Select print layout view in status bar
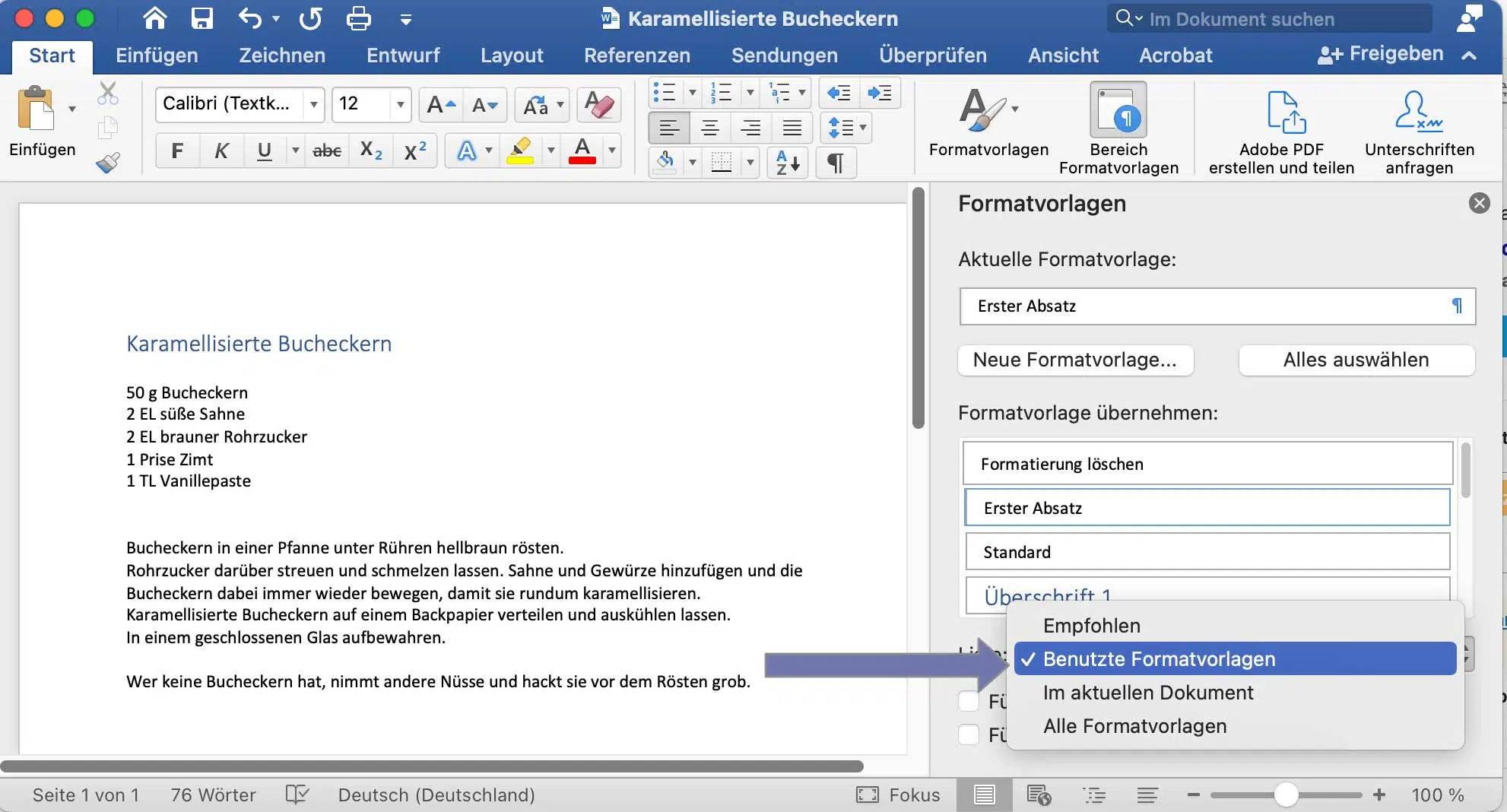The image size is (1507, 812). pyautogui.click(x=985, y=795)
